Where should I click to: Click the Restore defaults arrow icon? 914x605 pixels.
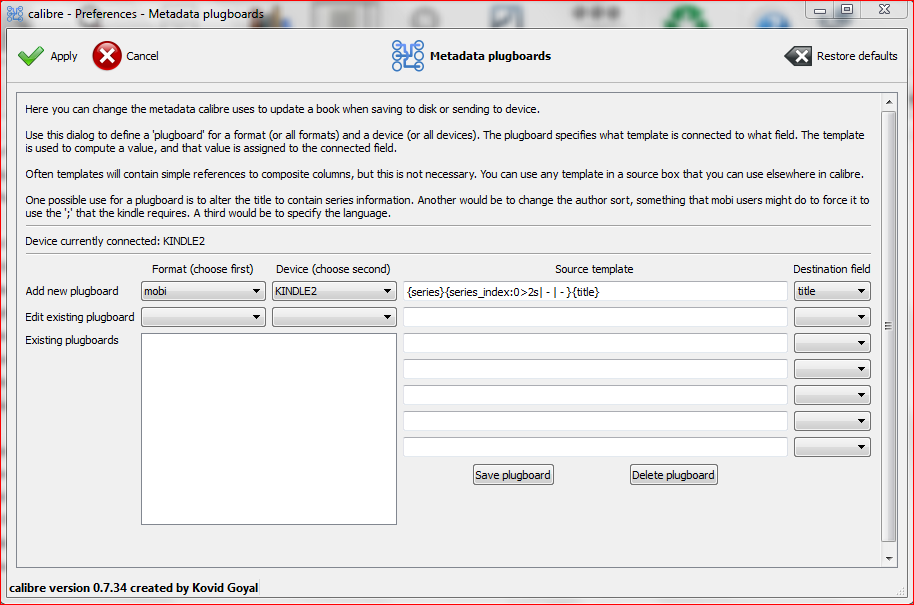(798, 56)
